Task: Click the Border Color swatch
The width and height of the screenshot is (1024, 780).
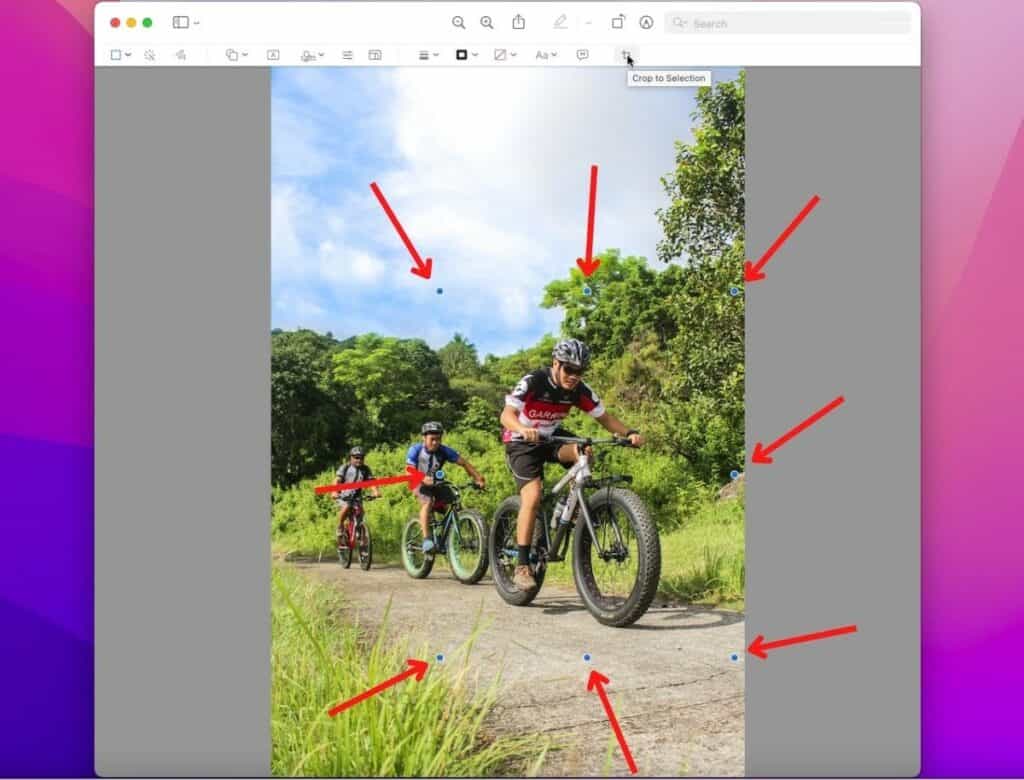Action: tap(462, 55)
